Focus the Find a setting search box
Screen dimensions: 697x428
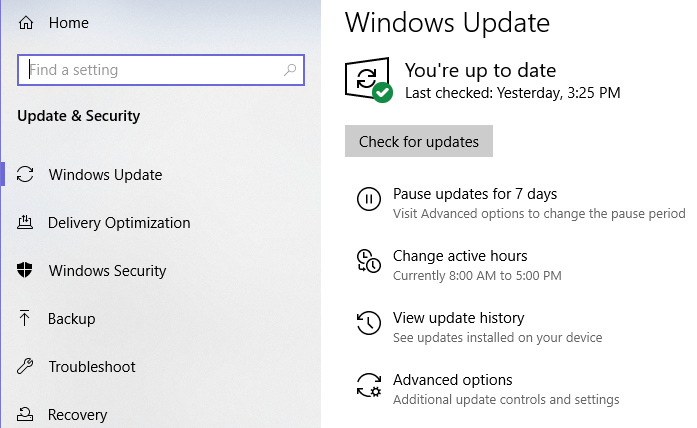(161, 70)
